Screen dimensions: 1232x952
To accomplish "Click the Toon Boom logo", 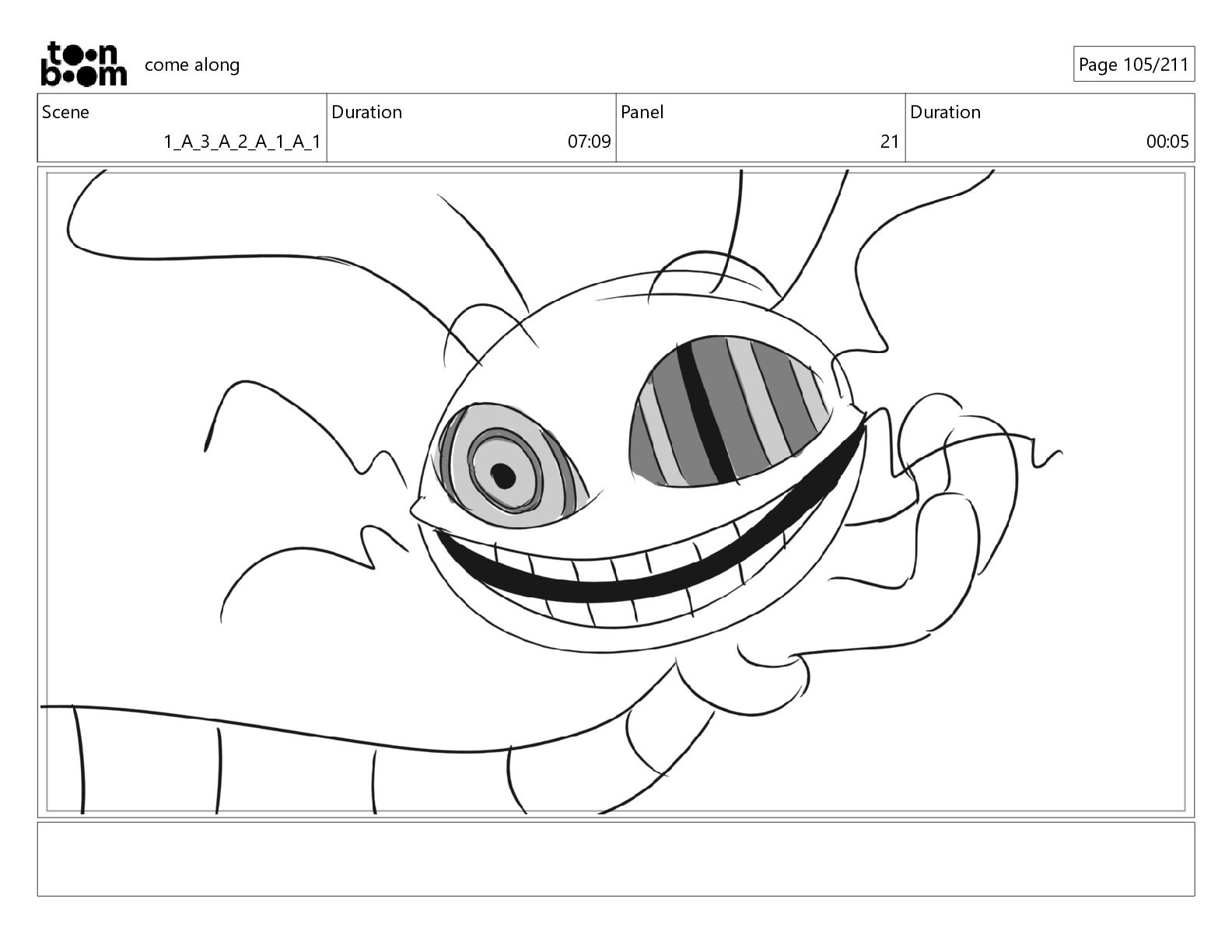I will click(83, 64).
